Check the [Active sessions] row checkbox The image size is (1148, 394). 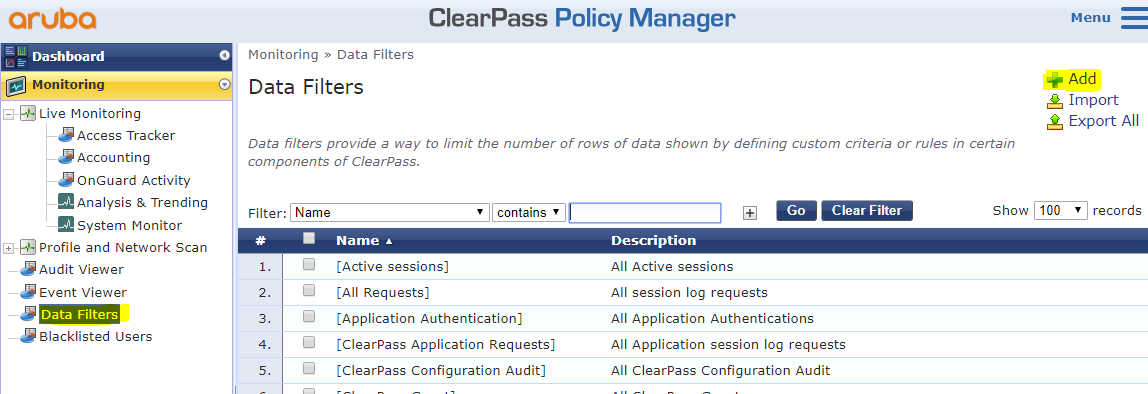click(x=309, y=264)
